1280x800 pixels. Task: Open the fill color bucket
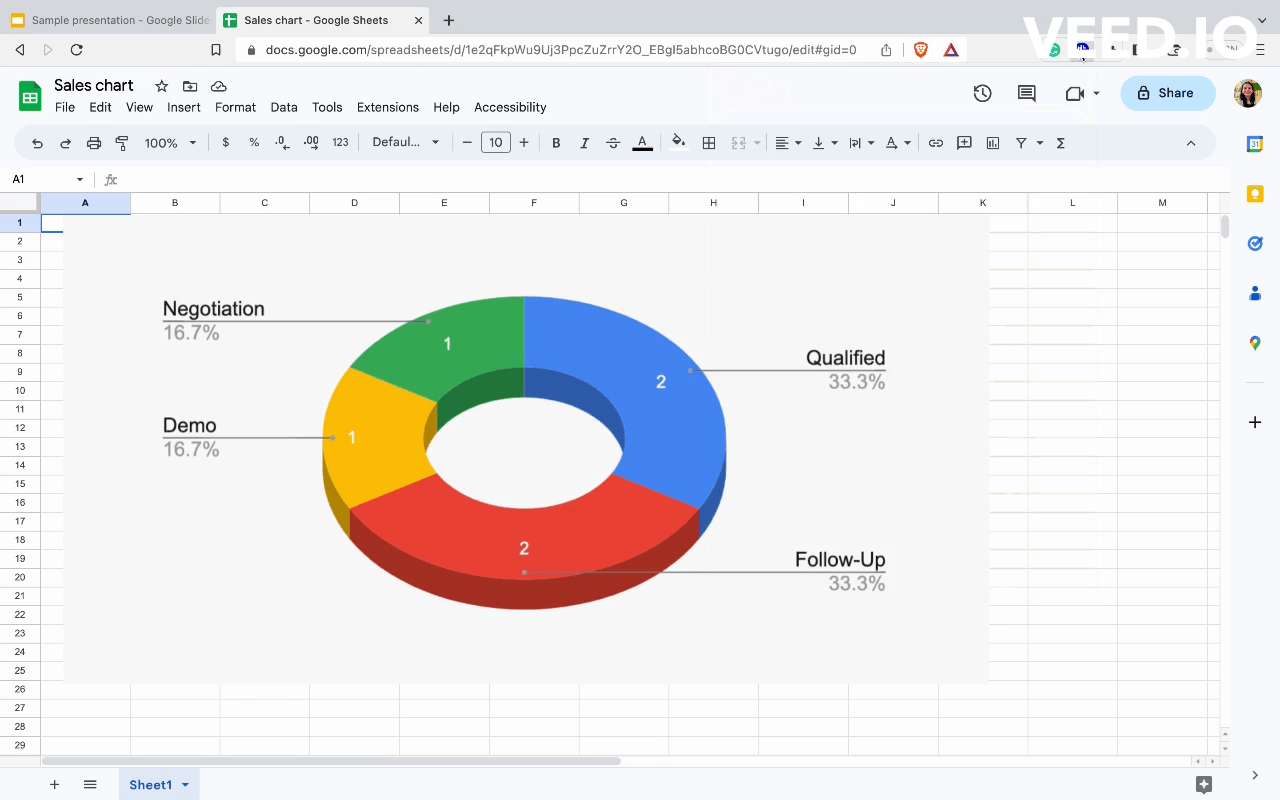tap(679, 142)
